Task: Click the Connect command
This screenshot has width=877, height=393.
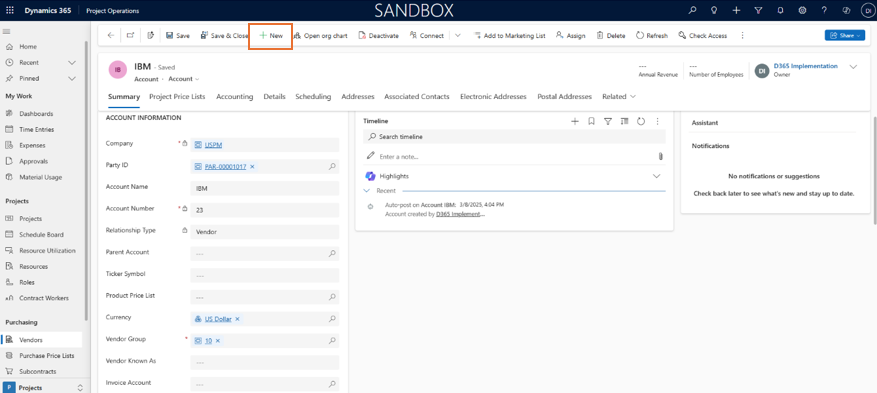Action: click(x=427, y=35)
